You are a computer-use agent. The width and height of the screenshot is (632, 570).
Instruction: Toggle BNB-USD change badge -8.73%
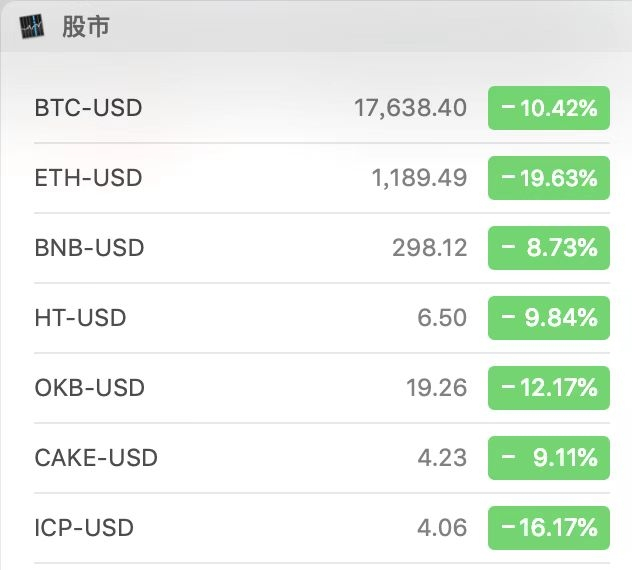click(x=548, y=248)
